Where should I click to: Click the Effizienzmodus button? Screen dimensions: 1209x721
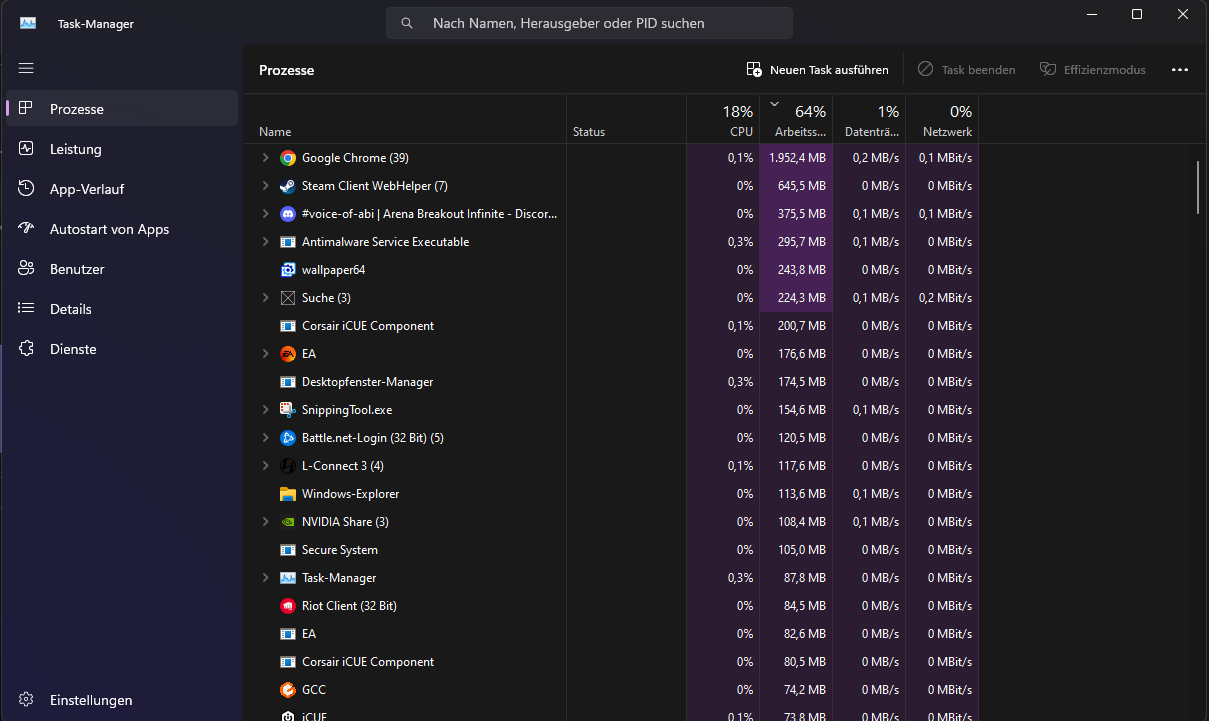[1092, 70]
